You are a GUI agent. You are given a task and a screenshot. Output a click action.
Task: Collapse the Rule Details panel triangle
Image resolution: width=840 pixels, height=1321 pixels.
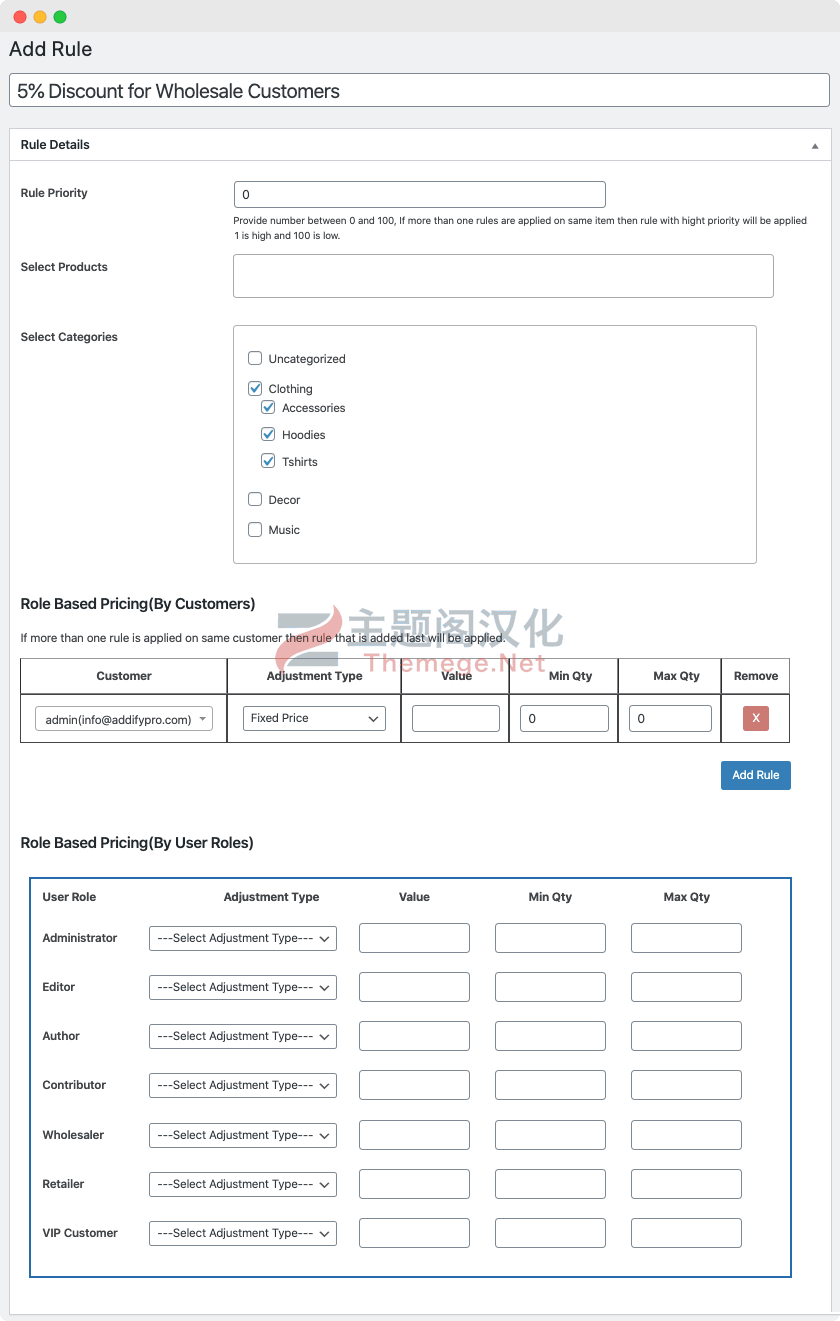(x=815, y=146)
